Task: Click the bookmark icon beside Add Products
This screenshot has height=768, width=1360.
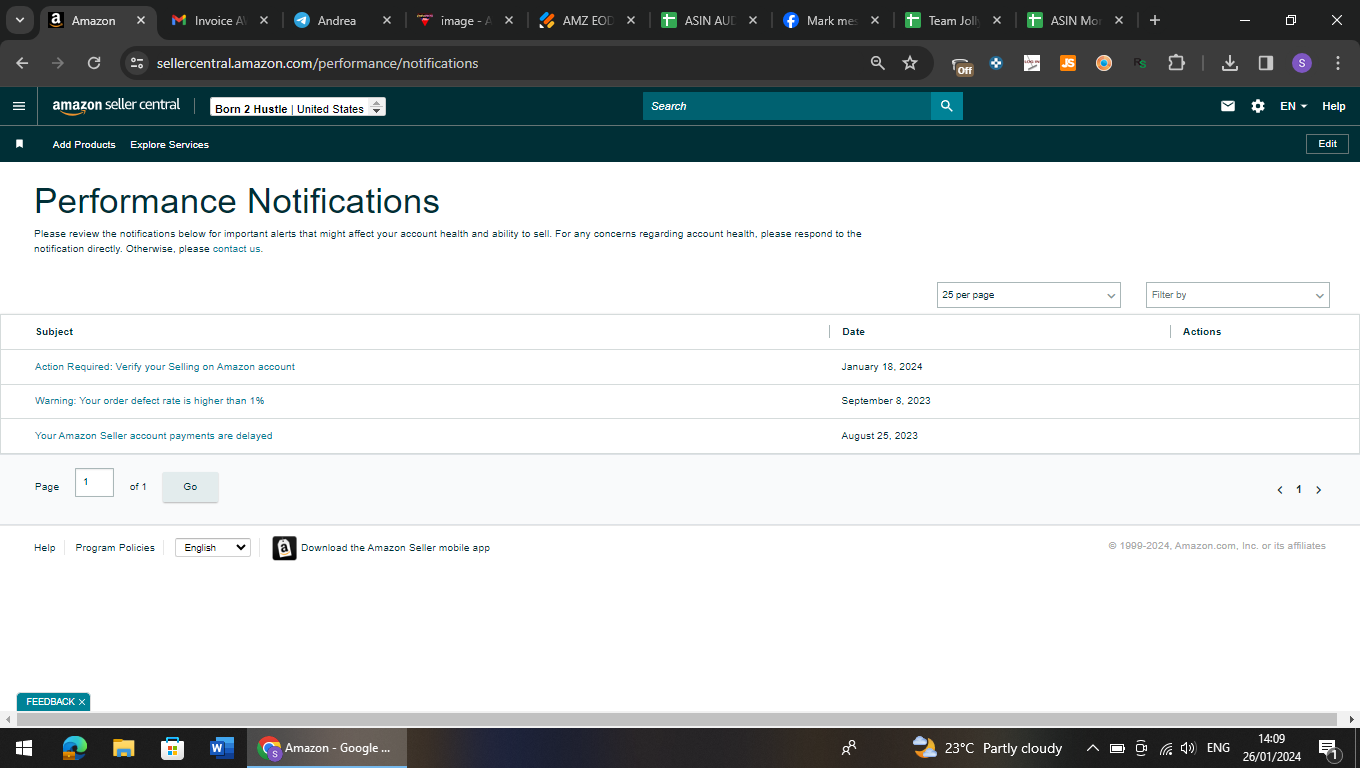Action: click(19, 144)
